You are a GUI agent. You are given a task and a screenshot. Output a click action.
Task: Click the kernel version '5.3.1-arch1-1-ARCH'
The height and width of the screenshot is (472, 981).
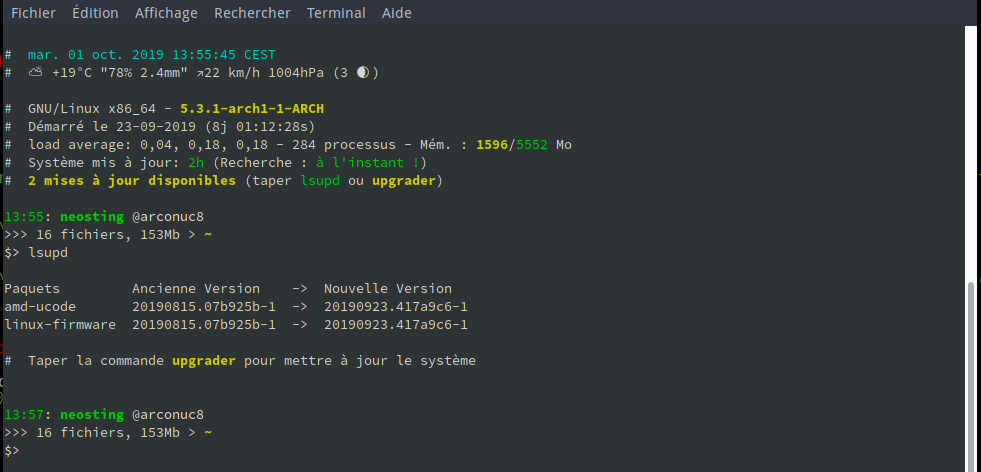(x=252, y=109)
